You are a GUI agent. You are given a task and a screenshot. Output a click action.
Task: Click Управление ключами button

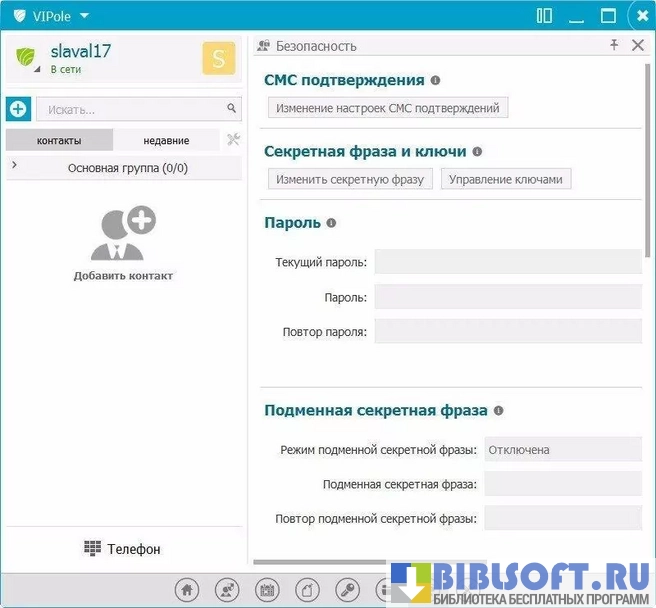[x=505, y=180]
